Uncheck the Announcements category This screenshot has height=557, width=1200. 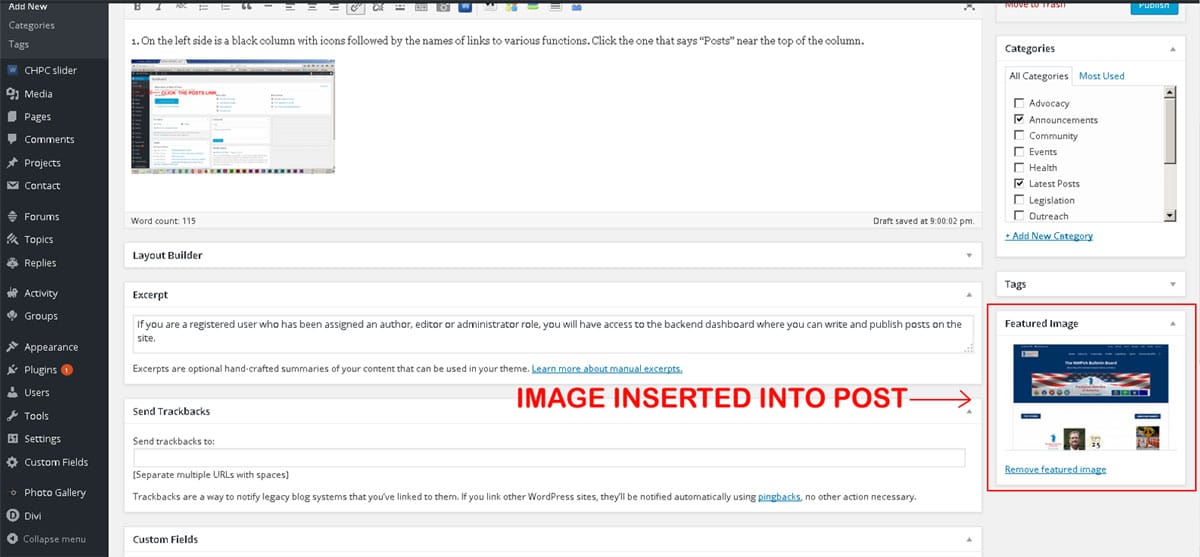(1019, 119)
